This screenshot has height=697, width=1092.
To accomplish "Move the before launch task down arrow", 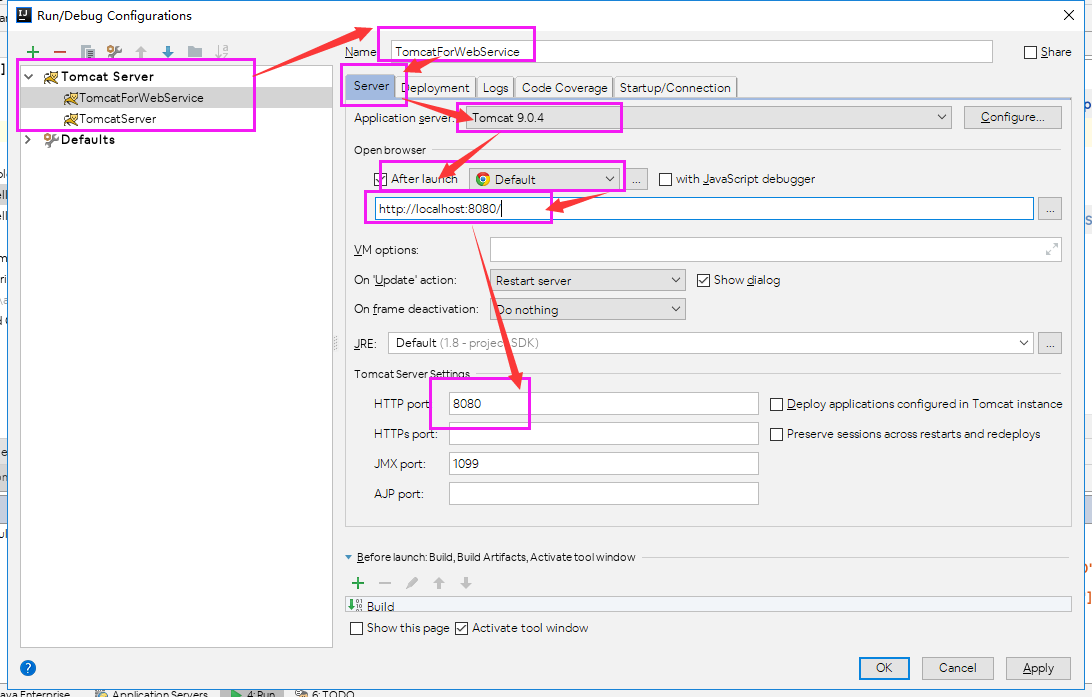I will 466,583.
